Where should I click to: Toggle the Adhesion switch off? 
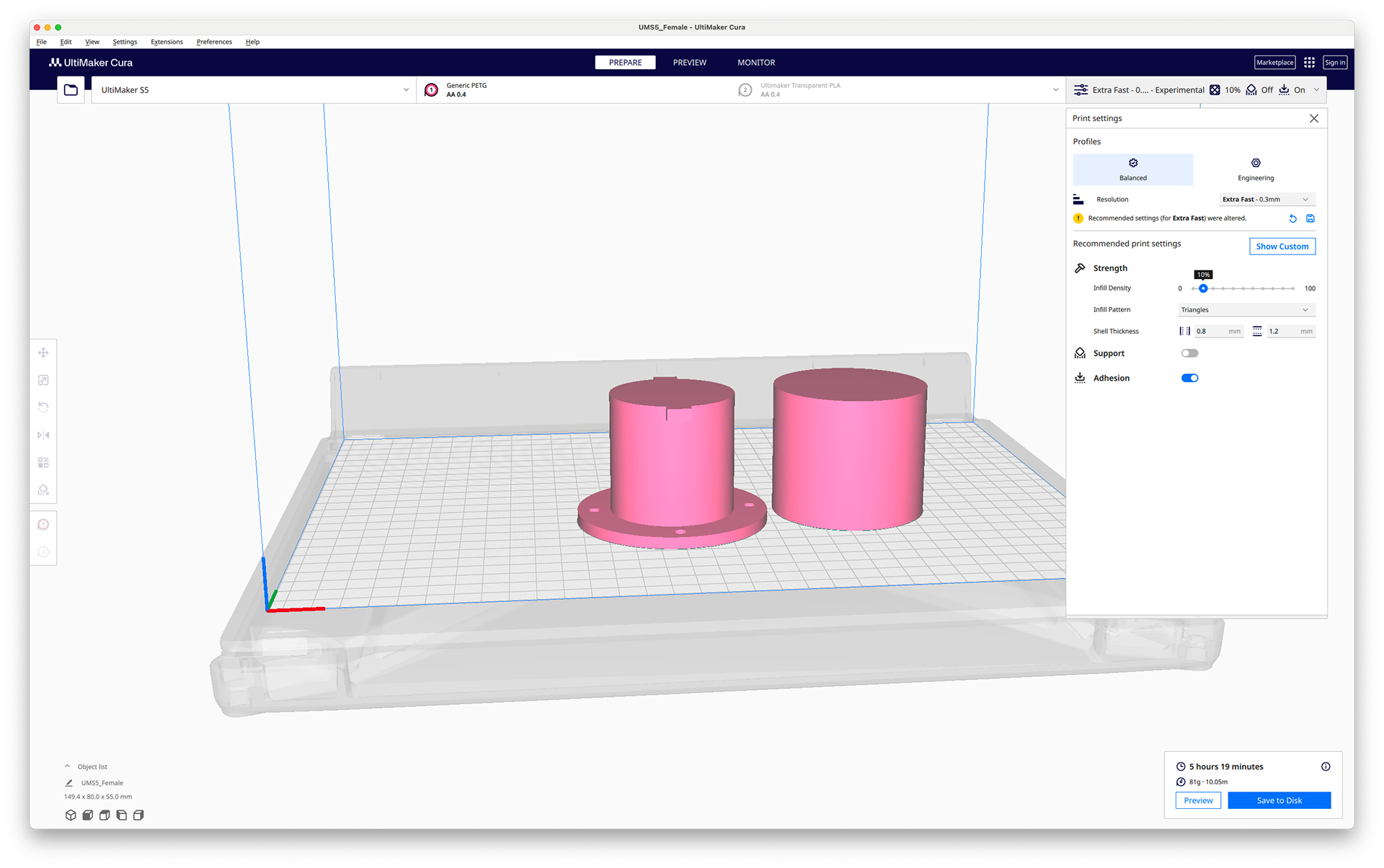click(x=1189, y=378)
